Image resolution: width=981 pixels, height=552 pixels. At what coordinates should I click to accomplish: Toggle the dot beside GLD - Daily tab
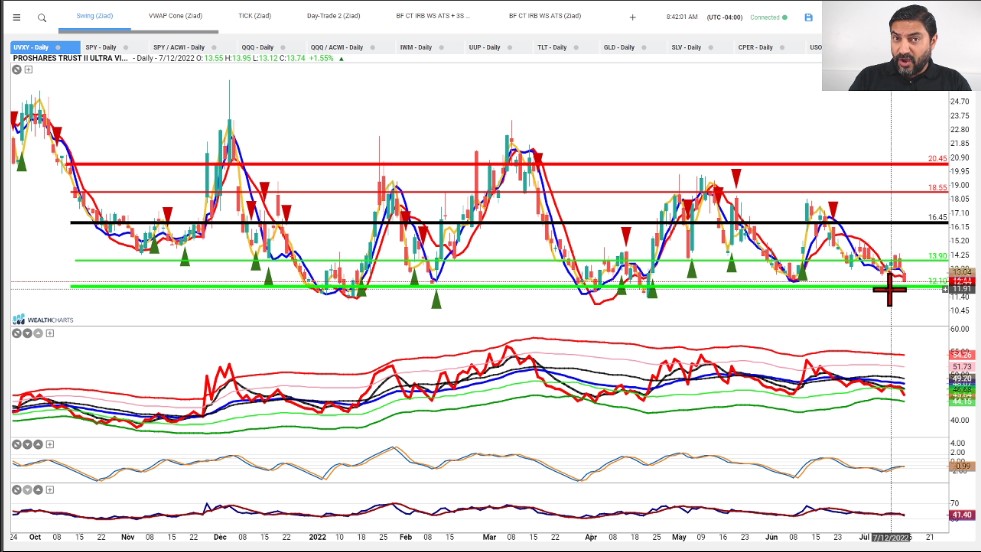click(644, 48)
